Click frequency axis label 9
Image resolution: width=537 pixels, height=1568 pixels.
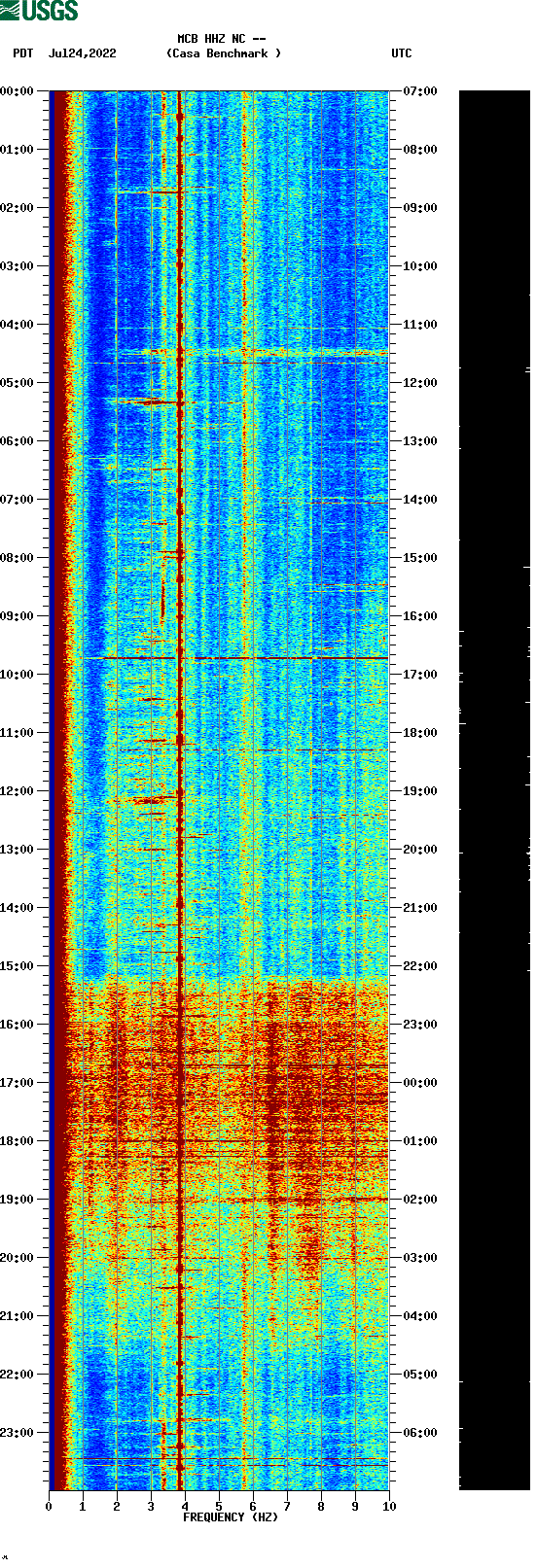[x=355, y=1507]
